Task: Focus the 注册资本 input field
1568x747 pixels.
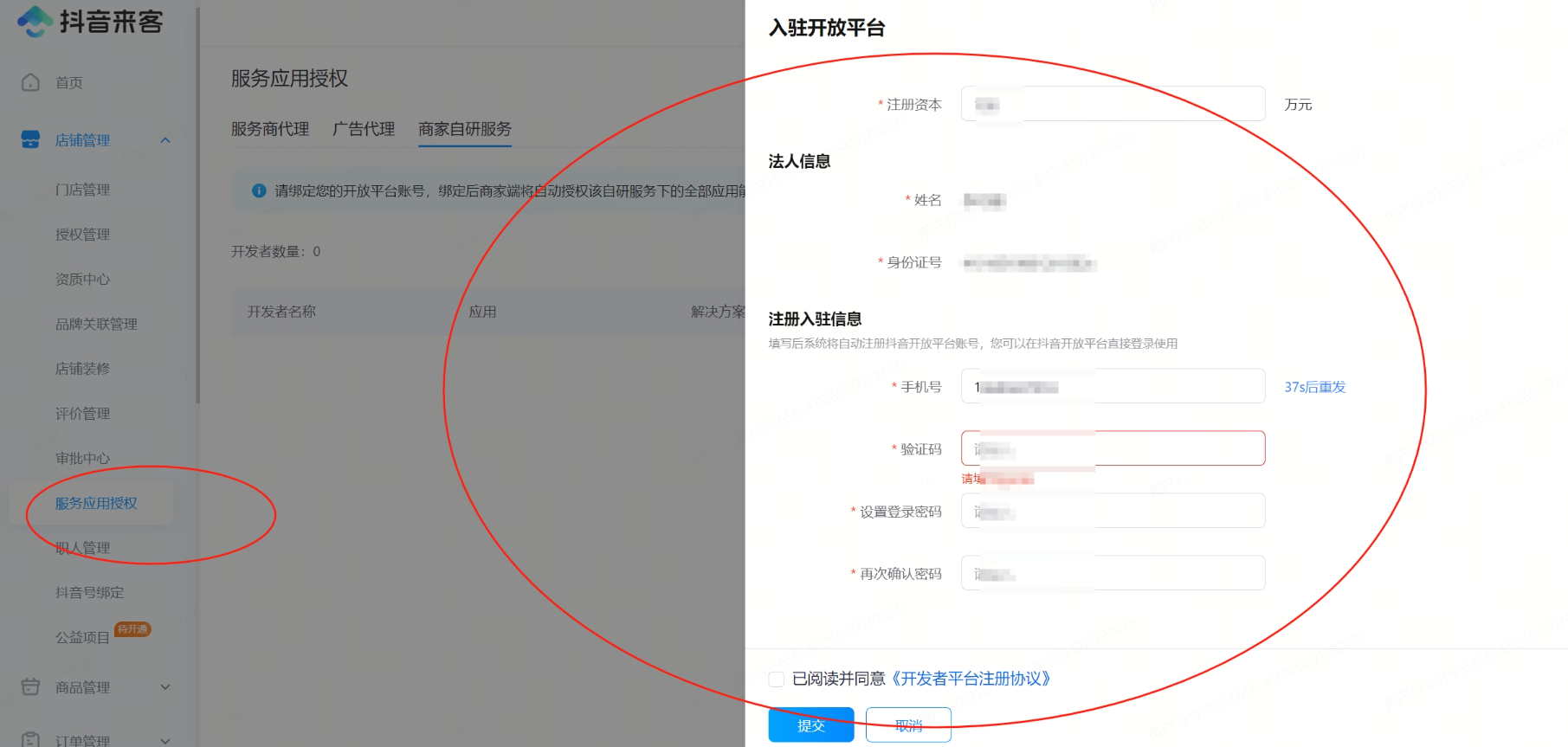Action: pyautogui.click(x=1113, y=104)
